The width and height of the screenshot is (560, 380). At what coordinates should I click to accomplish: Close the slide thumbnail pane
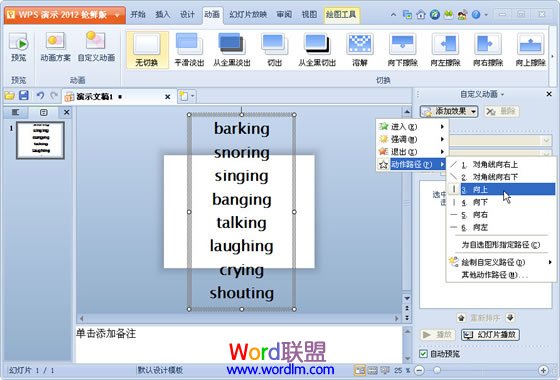point(66,112)
